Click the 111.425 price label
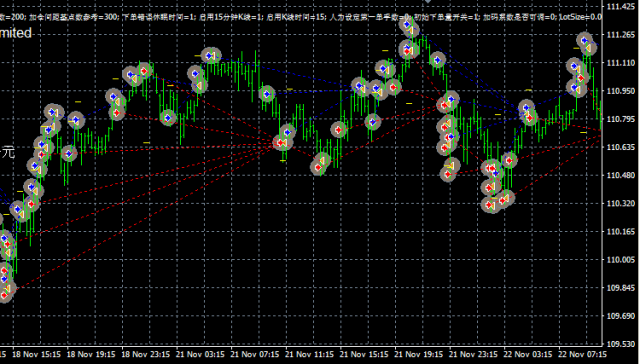Screen dimensions: 640x364 tap(620, 7)
